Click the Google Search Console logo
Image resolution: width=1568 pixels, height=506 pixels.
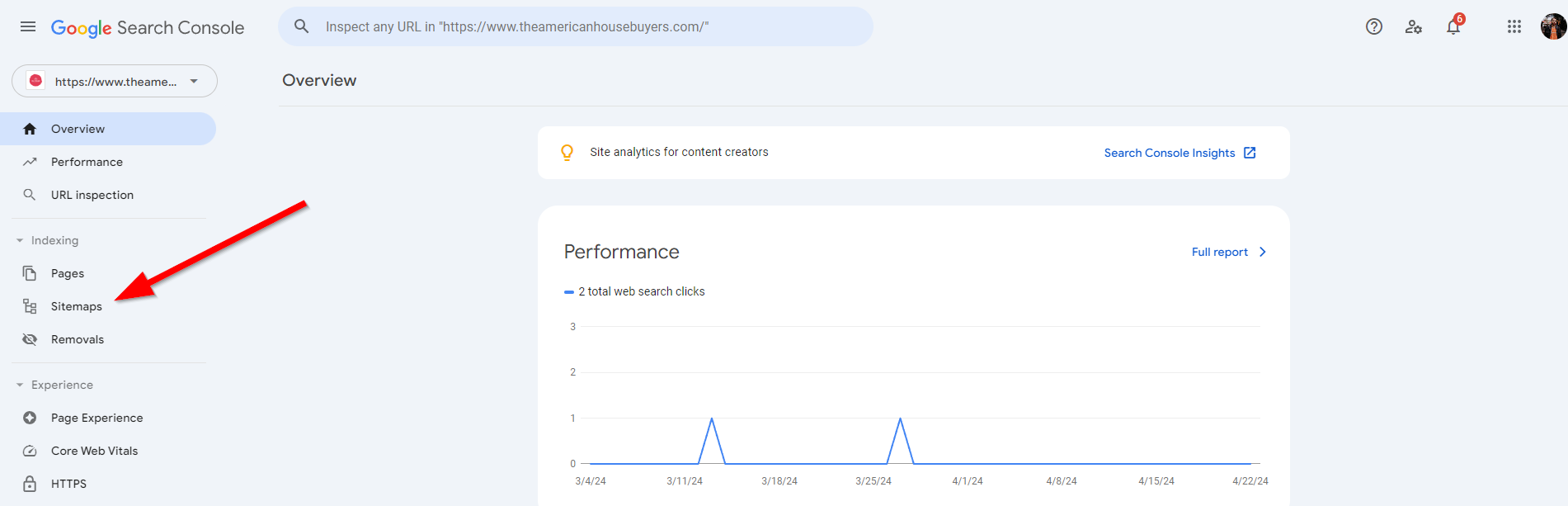click(148, 28)
